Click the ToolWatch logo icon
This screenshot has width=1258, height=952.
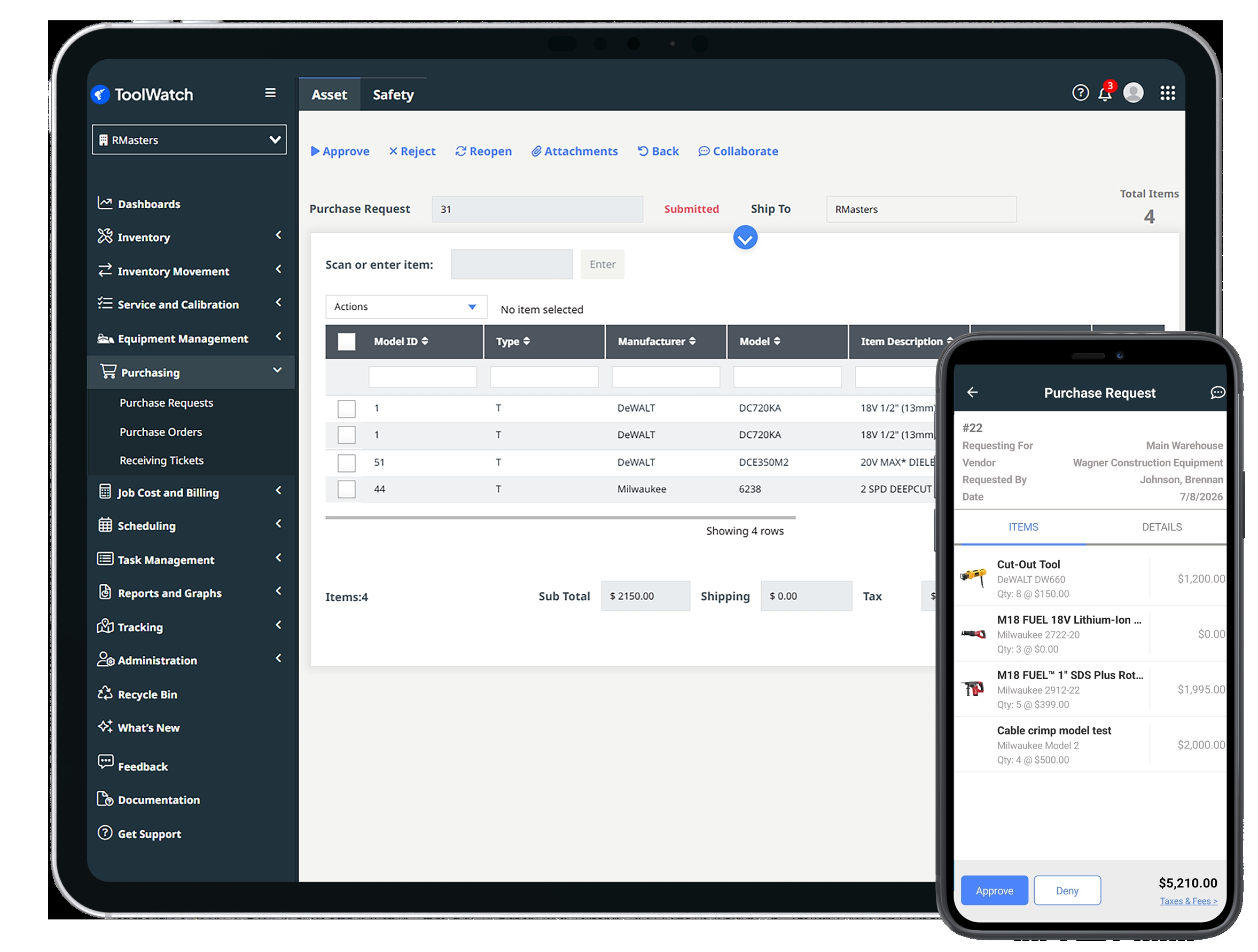(100, 95)
